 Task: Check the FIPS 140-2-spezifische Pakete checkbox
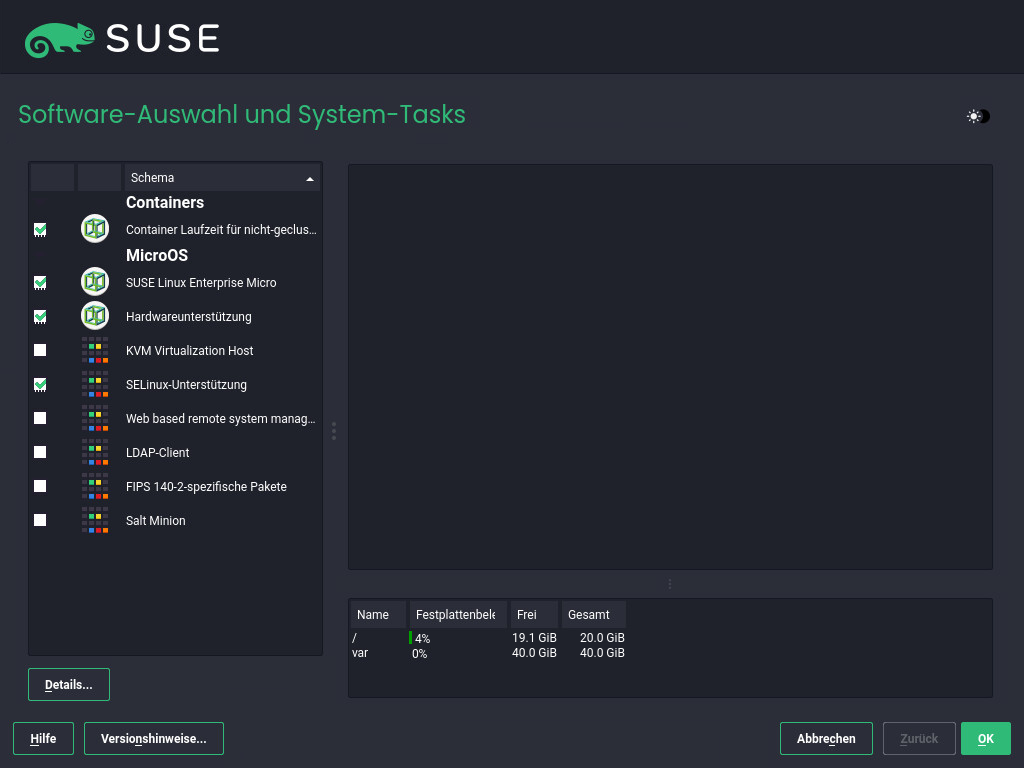[x=40, y=486]
